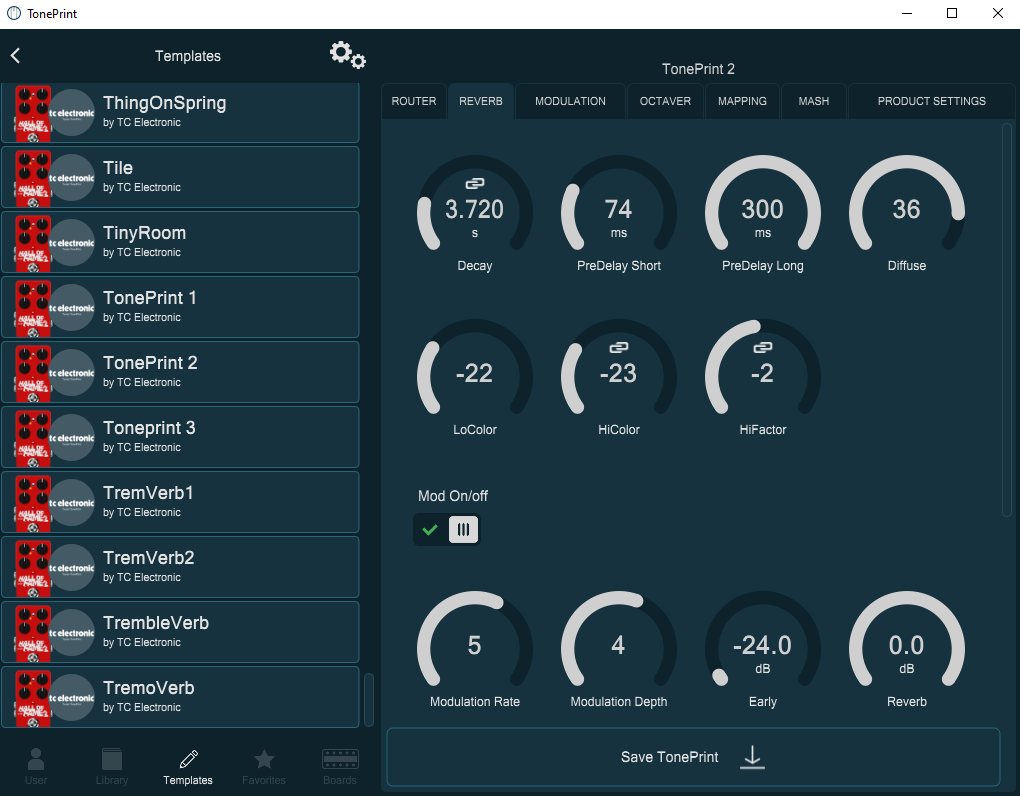Minimize the TonePrint window
The image size is (1020, 796).
coord(907,14)
